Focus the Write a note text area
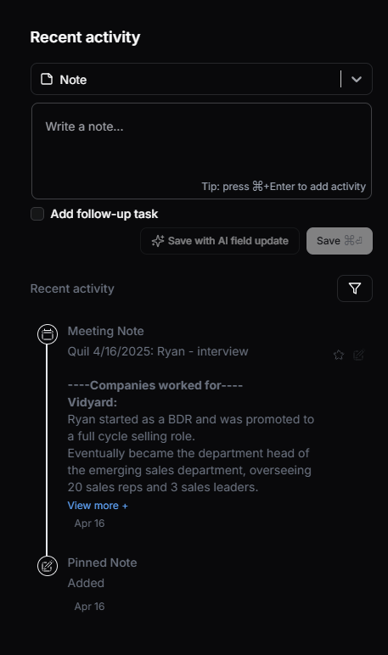 tap(201, 151)
